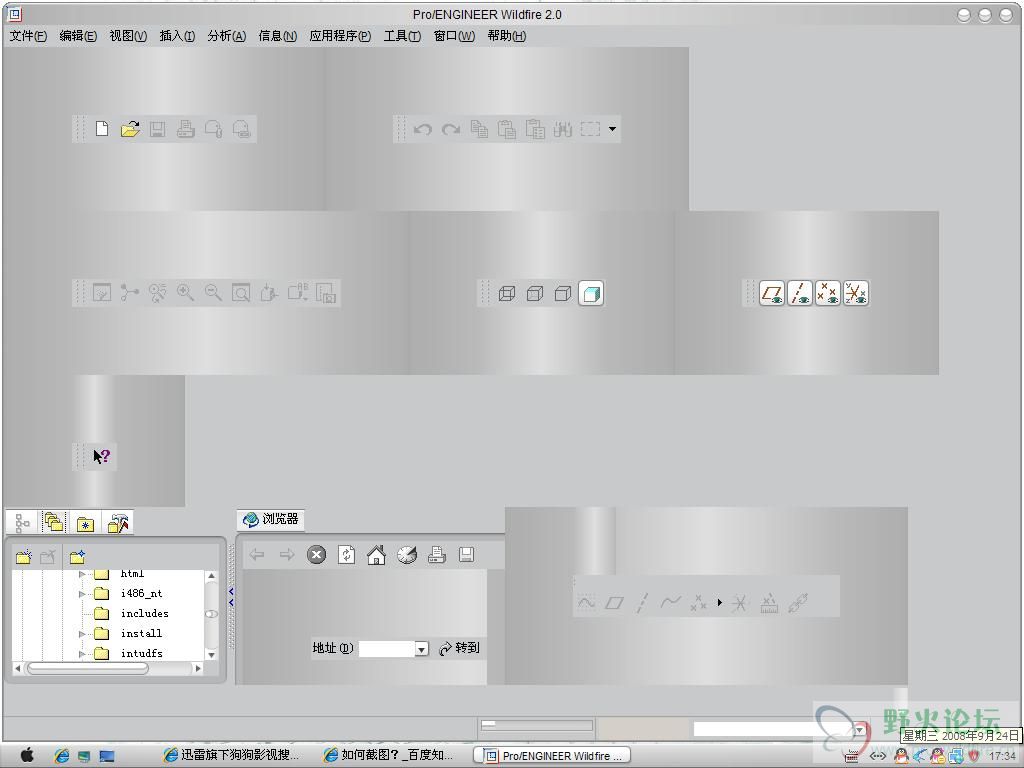Click the Redo arrow icon
This screenshot has height=768, width=1024.
click(451, 129)
